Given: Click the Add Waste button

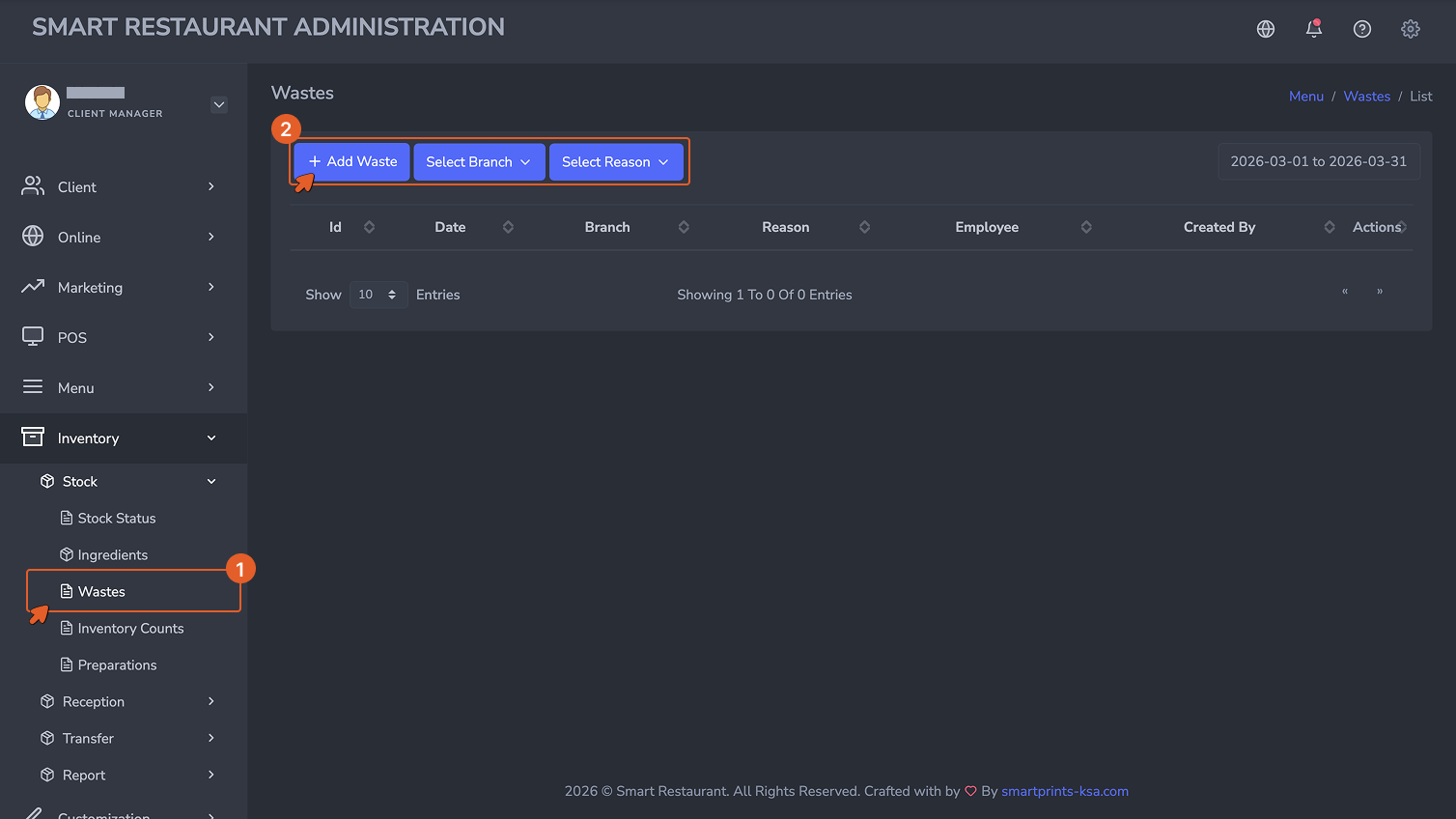Looking at the screenshot, I should [352, 162].
